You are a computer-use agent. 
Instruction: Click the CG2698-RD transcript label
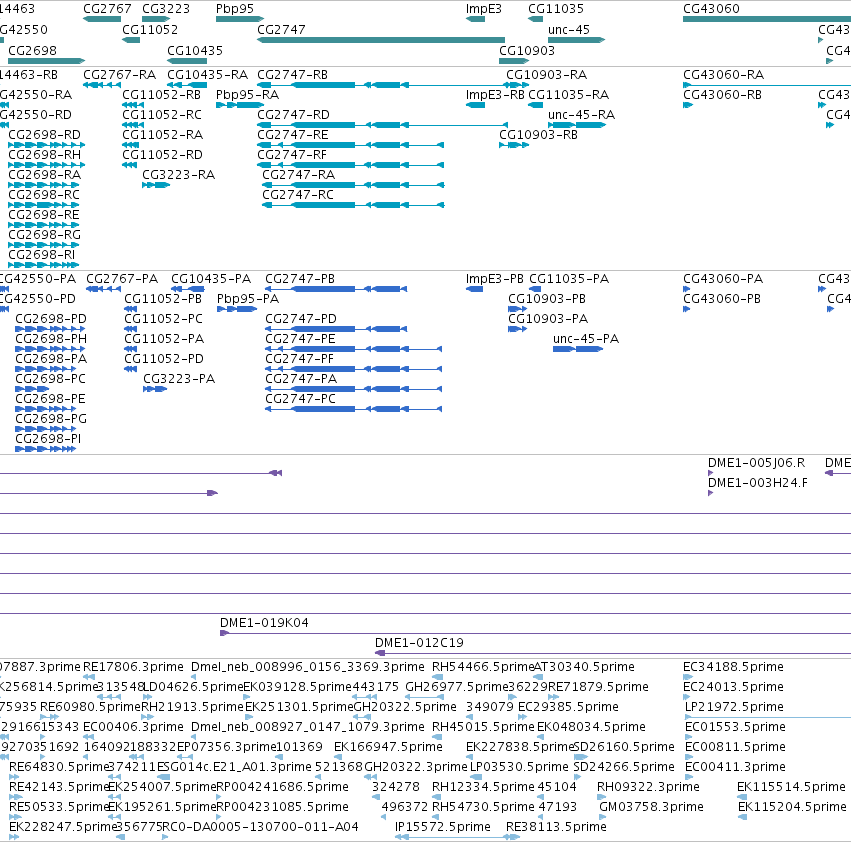click(x=45, y=135)
